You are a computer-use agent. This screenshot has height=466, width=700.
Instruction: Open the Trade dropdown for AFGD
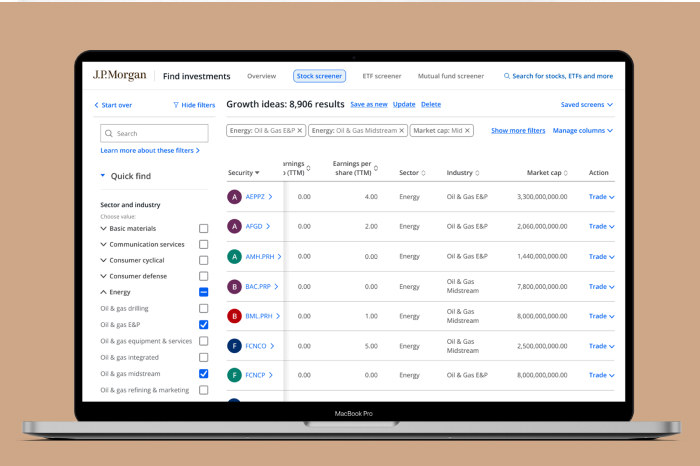pyautogui.click(x=601, y=226)
